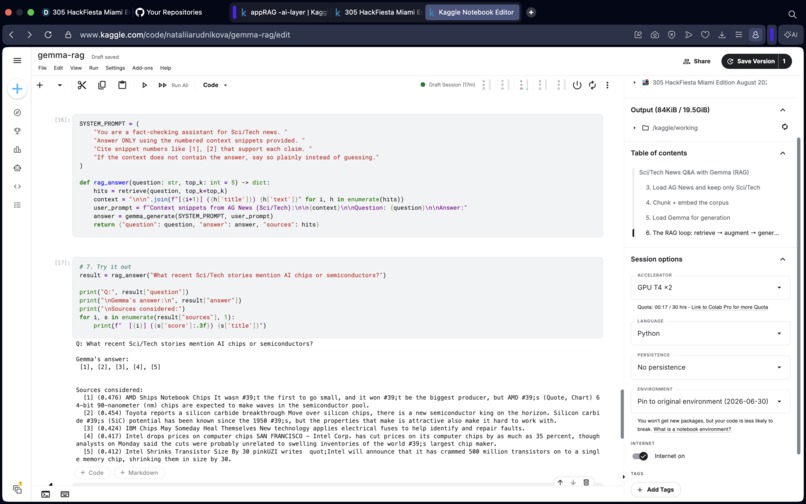806x504 pixels.
Task: Click the + Code button below output
Action: coord(92,473)
